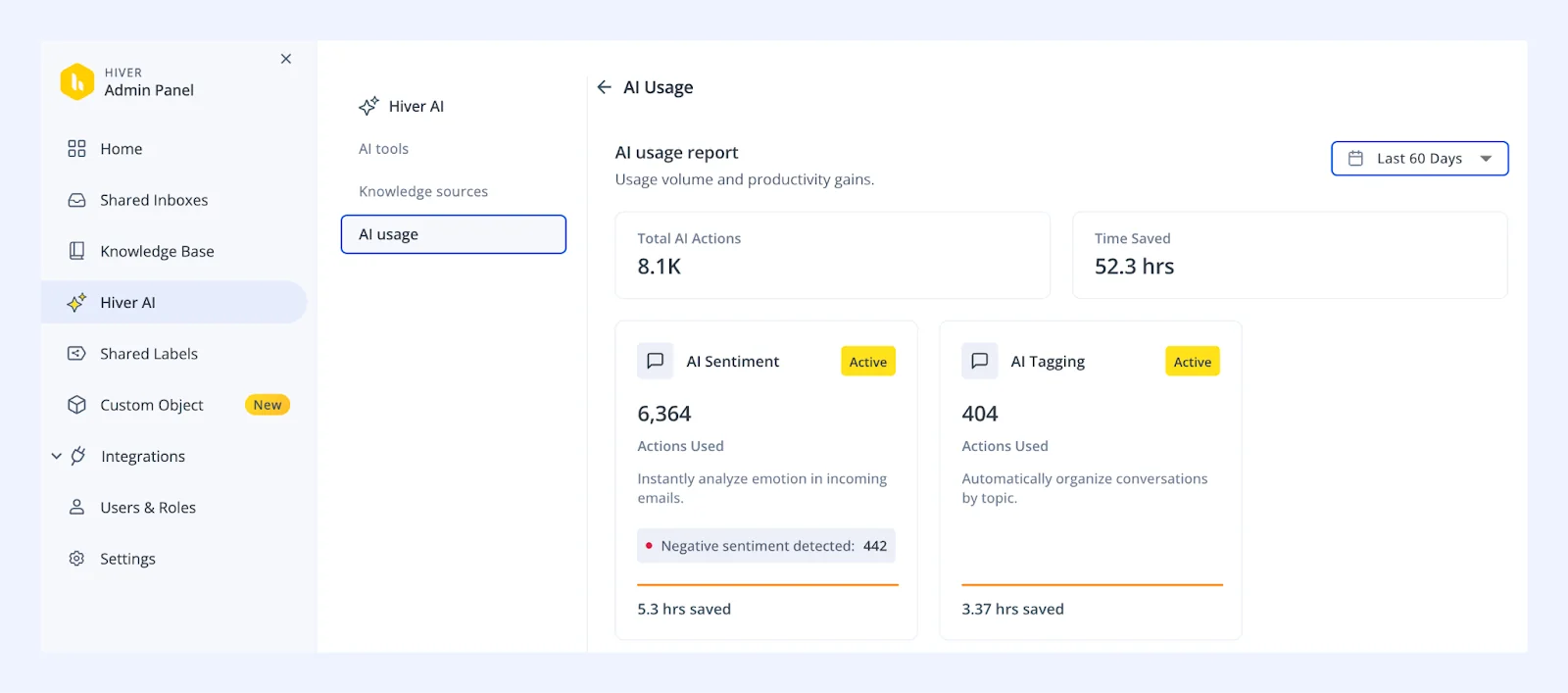Click the Integrations plug icon
This screenshot has height=693, width=1568.
(78, 456)
